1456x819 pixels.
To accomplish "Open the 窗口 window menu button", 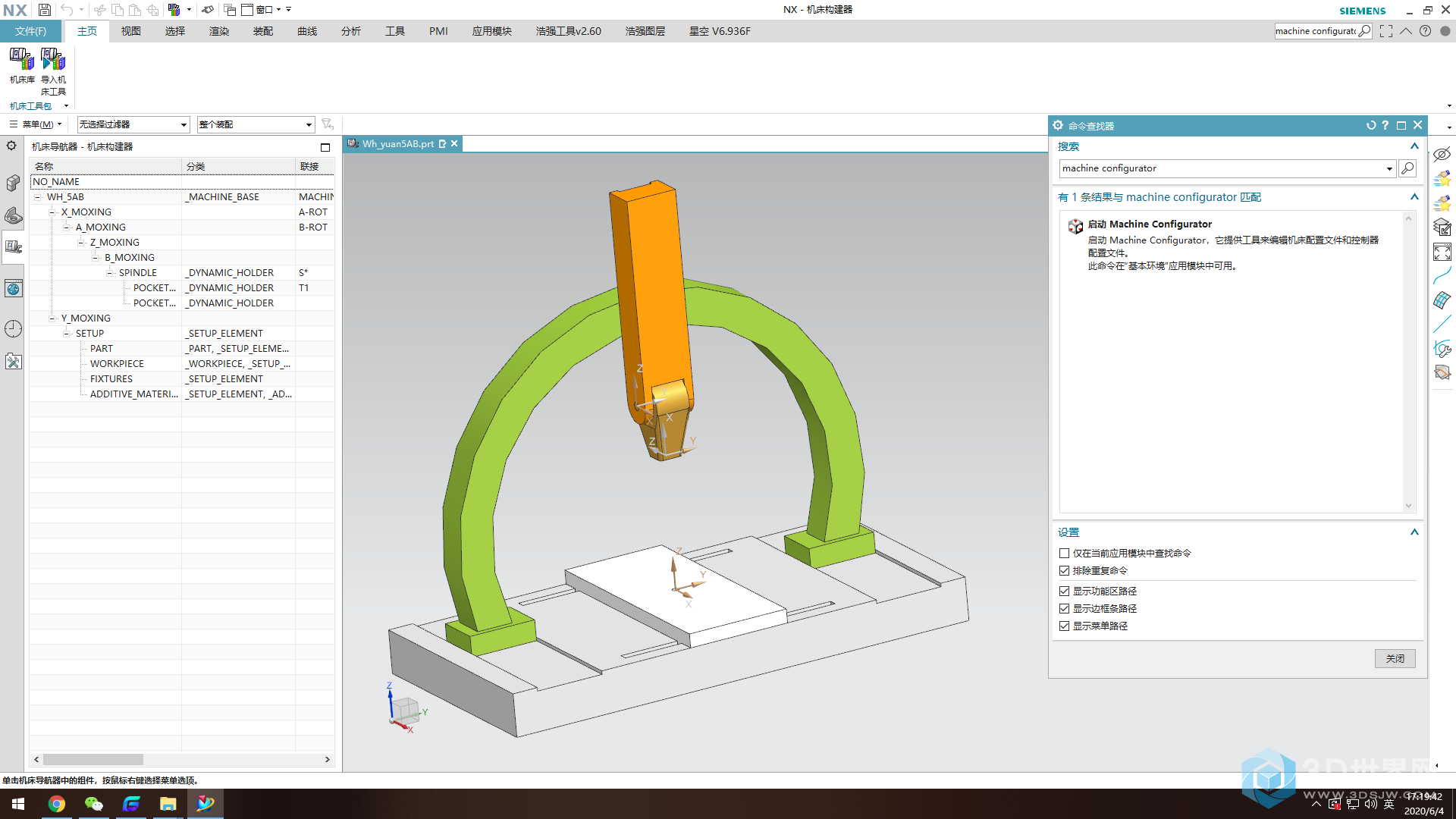I will pos(262,10).
